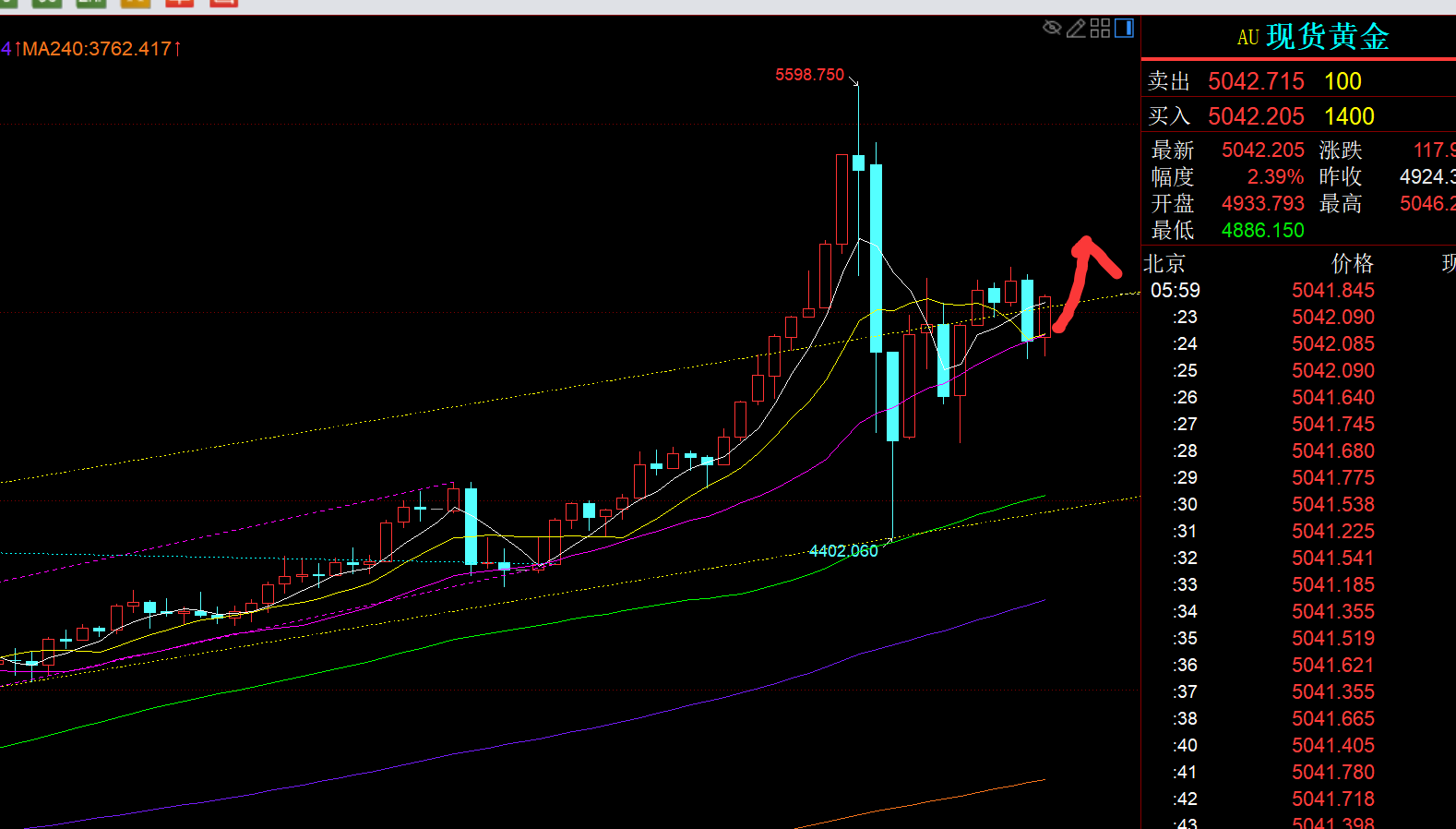Select the :27 tick price 5041.745
Viewport: 1456px width, 829px height.
click(1333, 425)
